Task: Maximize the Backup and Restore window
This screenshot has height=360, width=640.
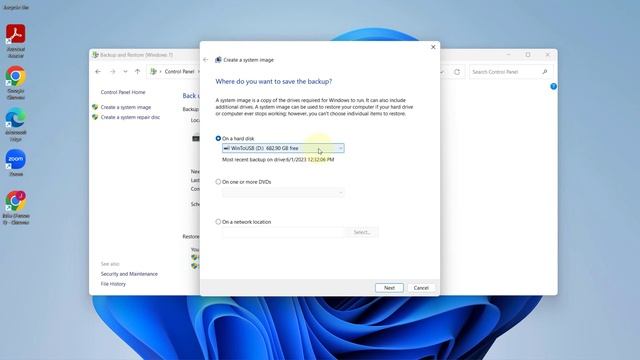Action: coord(528,54)
